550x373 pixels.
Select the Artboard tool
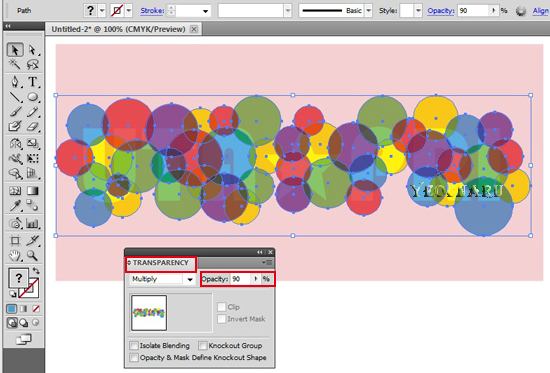tap(15, 240)
